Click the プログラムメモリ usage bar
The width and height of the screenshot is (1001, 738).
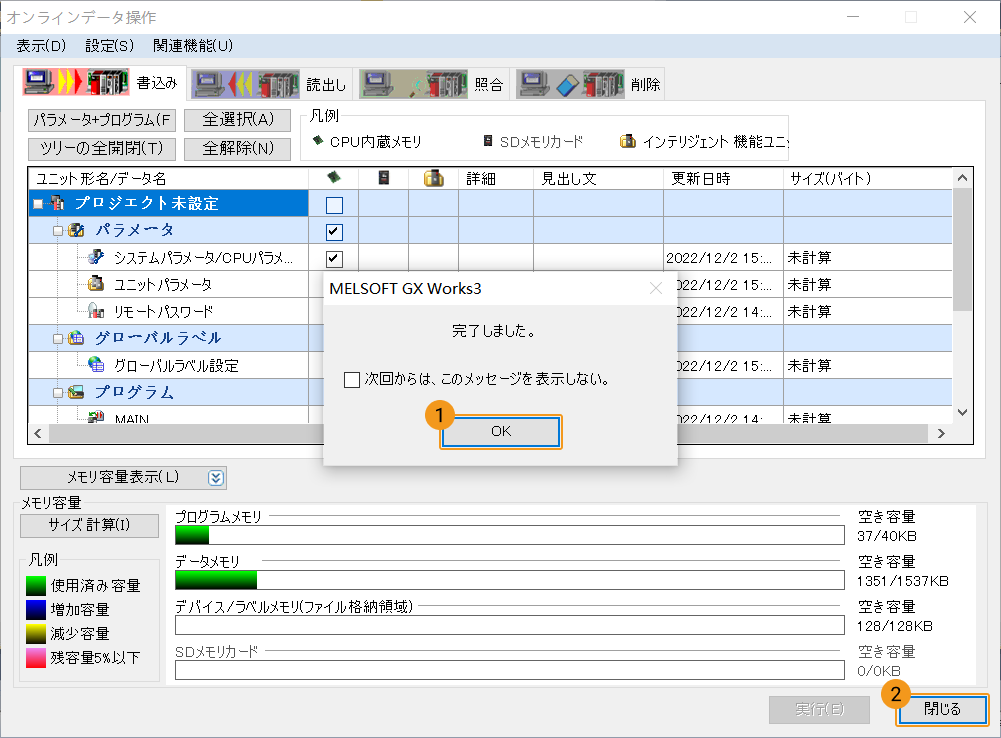pos(509,535)
